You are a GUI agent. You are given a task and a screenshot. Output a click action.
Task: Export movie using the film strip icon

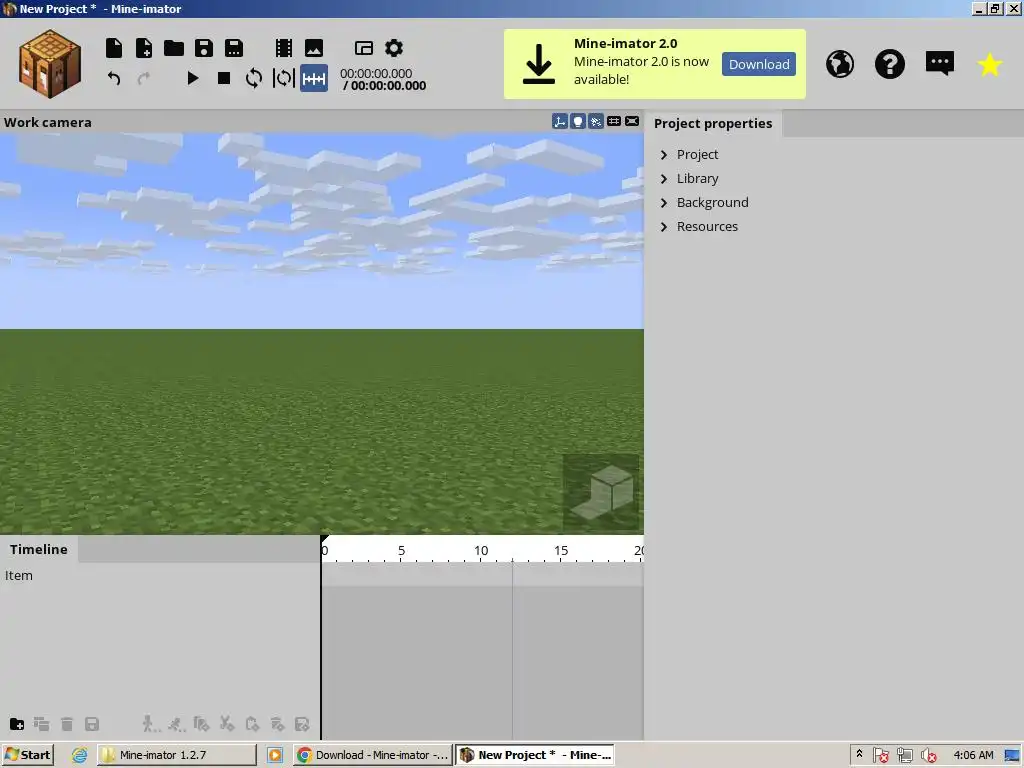point(283,48)
